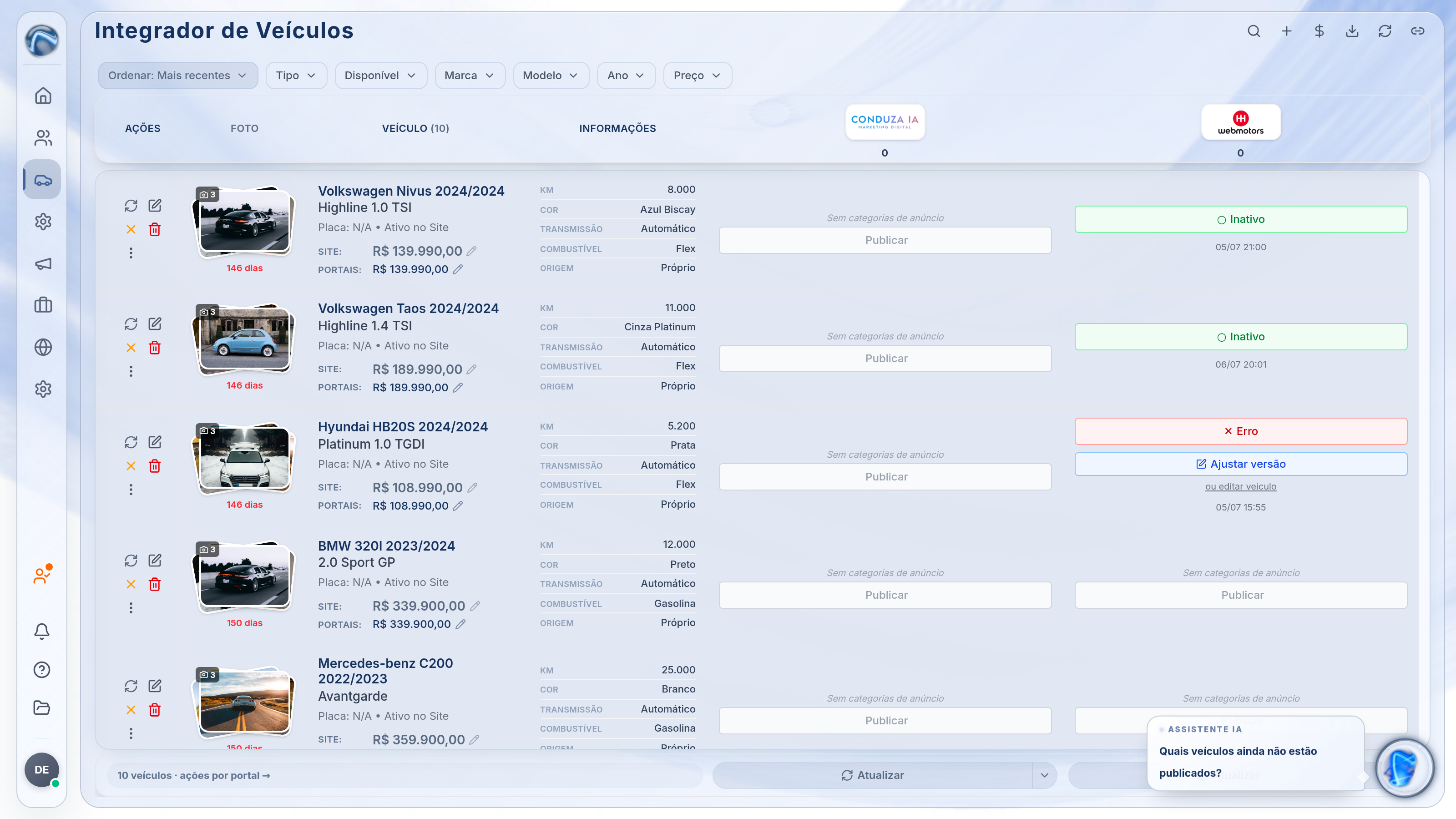Screen dimensions: 1456x819
Task: Open the notifications bell in the sidebar
Action: pyautogui.click(x=42, y=631)
